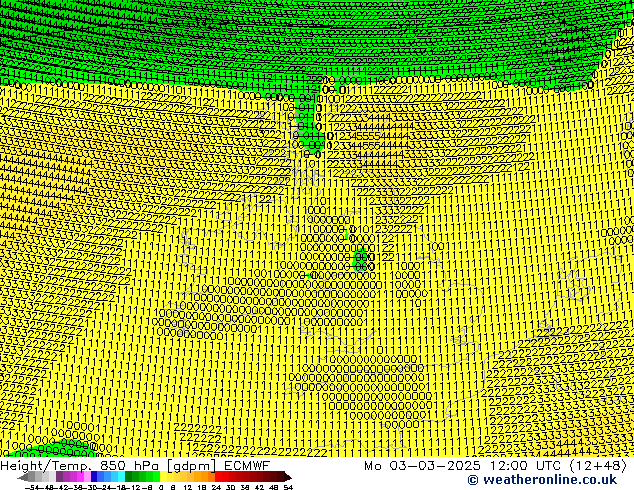Click the dark green legend swatch above -12
Screen dimensions: 634x490
pyautogui.click(x=129, y=476)
